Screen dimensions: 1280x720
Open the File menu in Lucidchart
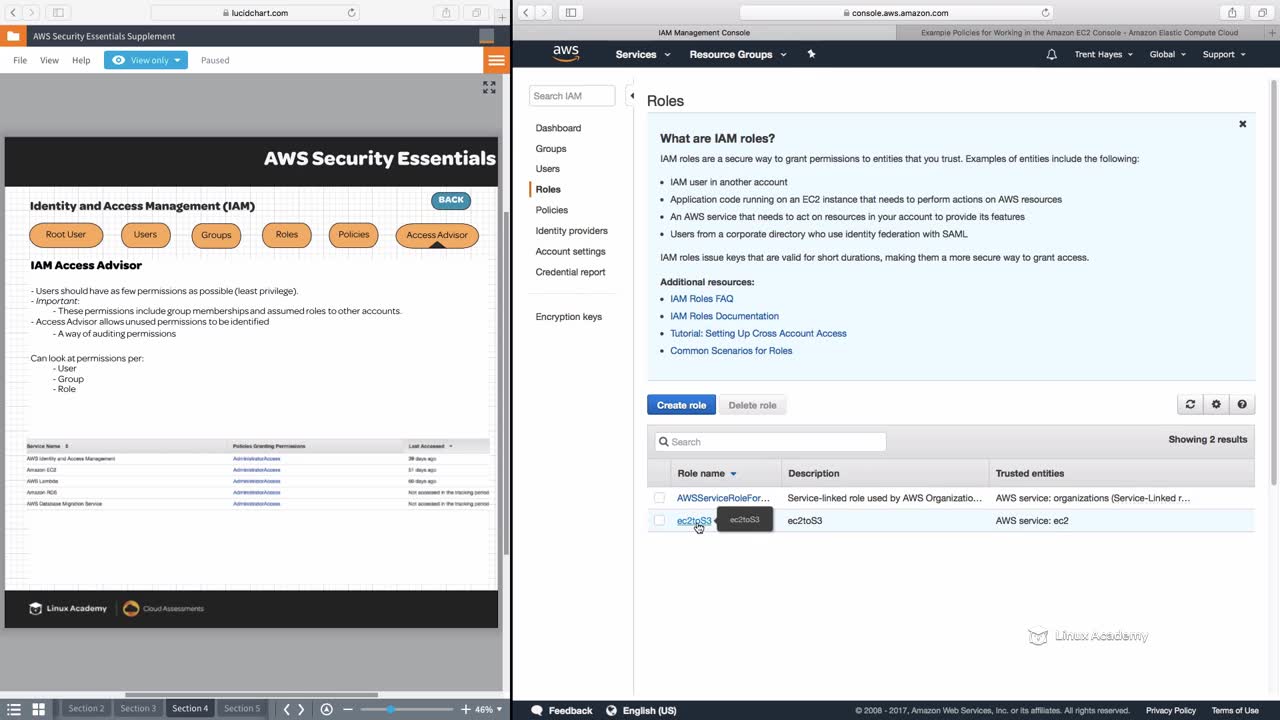pyautogui.click(x=20, y=60)
